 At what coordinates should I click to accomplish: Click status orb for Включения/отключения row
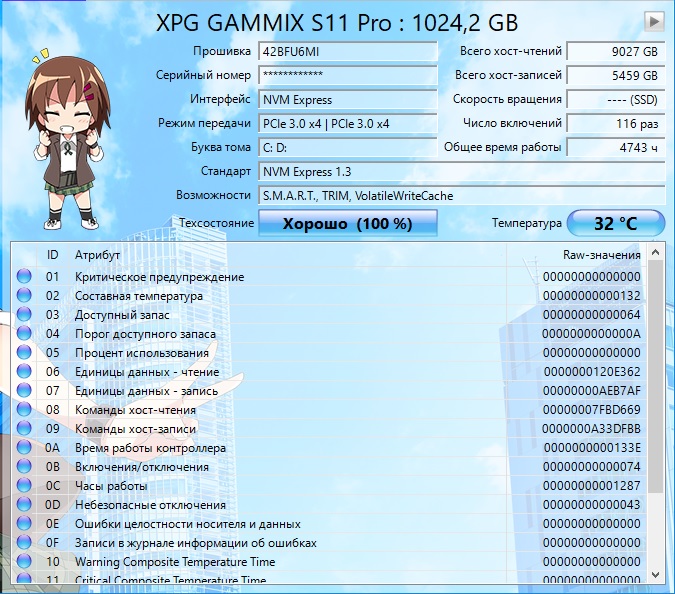(24, 466)
